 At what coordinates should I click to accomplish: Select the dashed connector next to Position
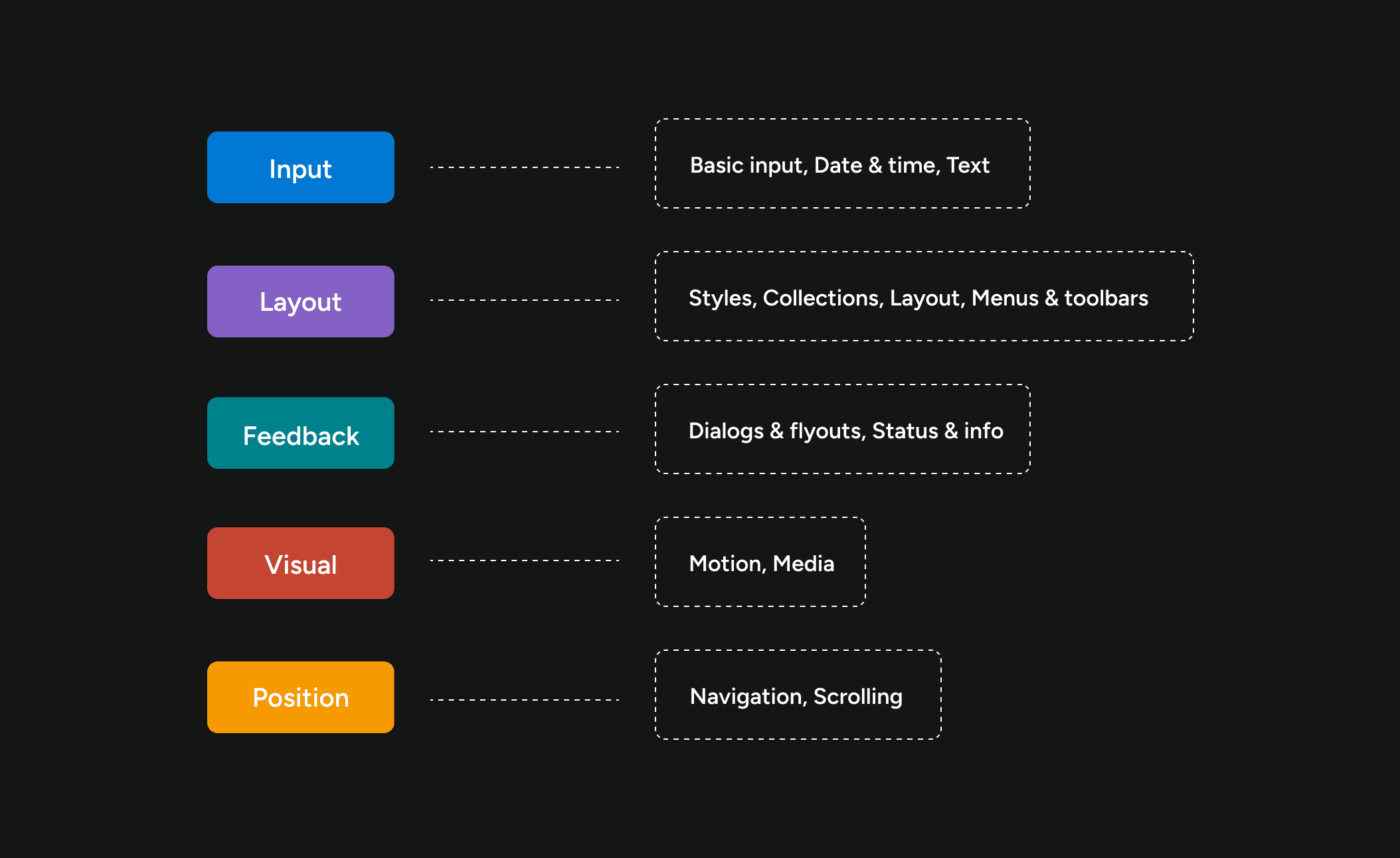tap(525, 700)
